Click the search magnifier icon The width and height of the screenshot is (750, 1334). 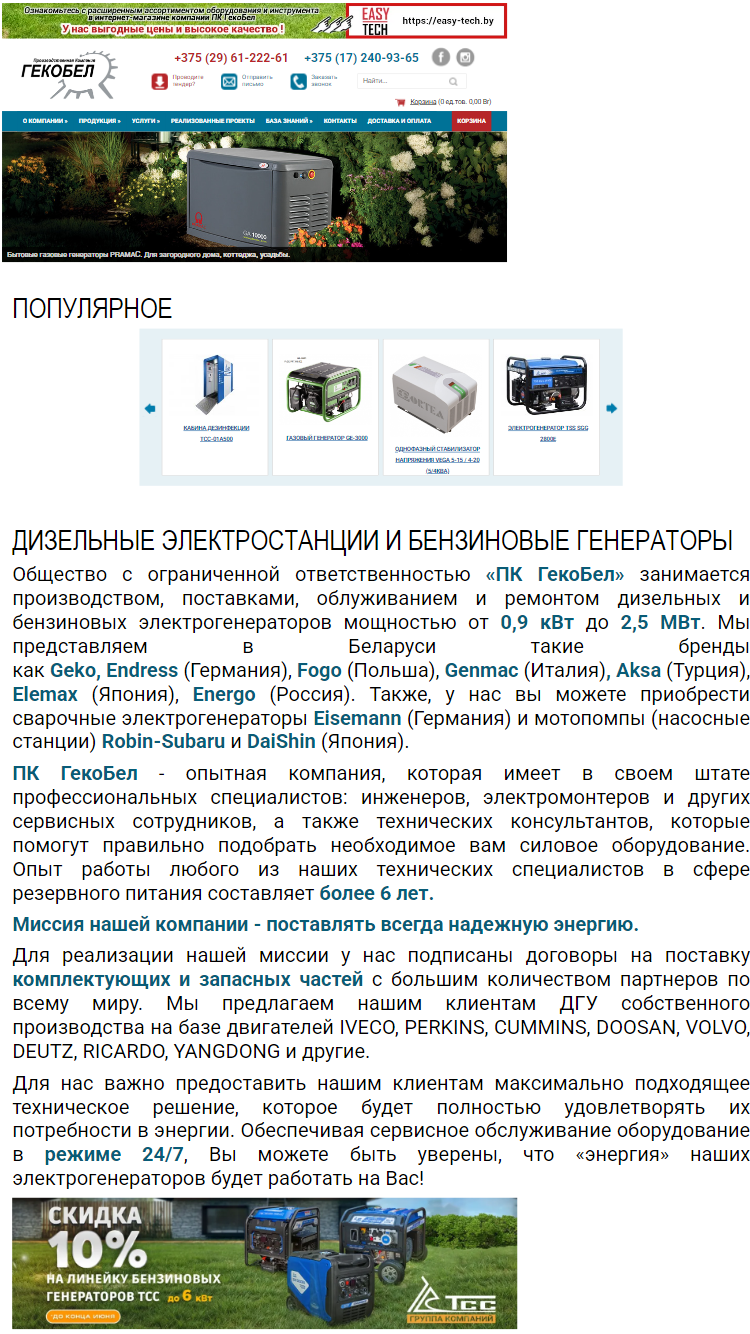[454, 81]
